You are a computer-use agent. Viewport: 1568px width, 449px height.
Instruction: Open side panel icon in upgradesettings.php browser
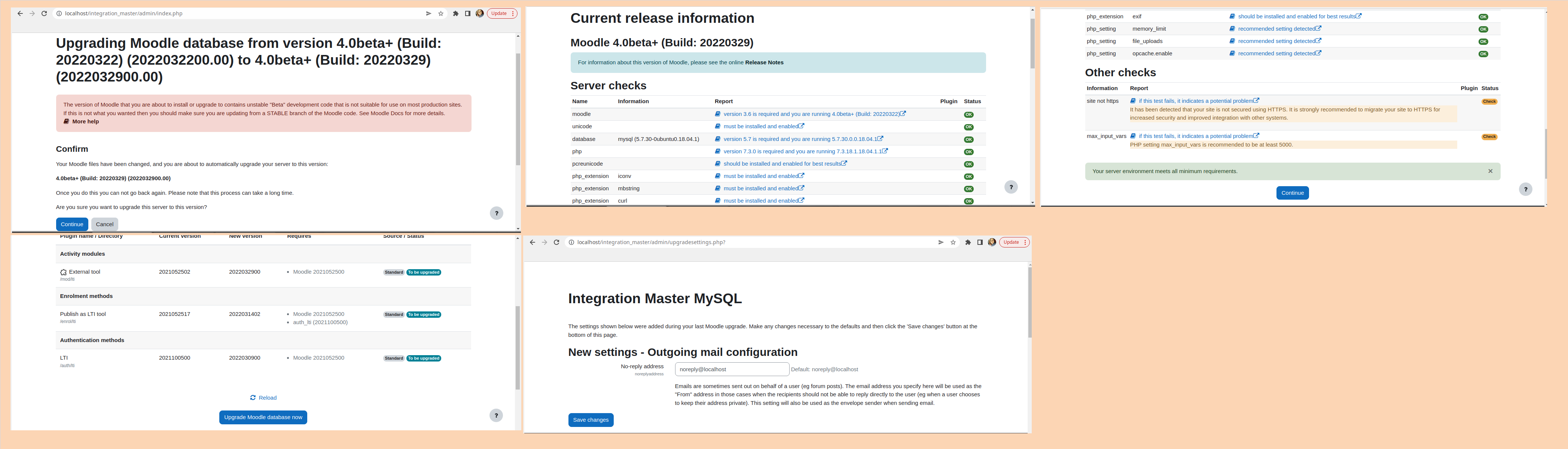click(x=980, y=242)
